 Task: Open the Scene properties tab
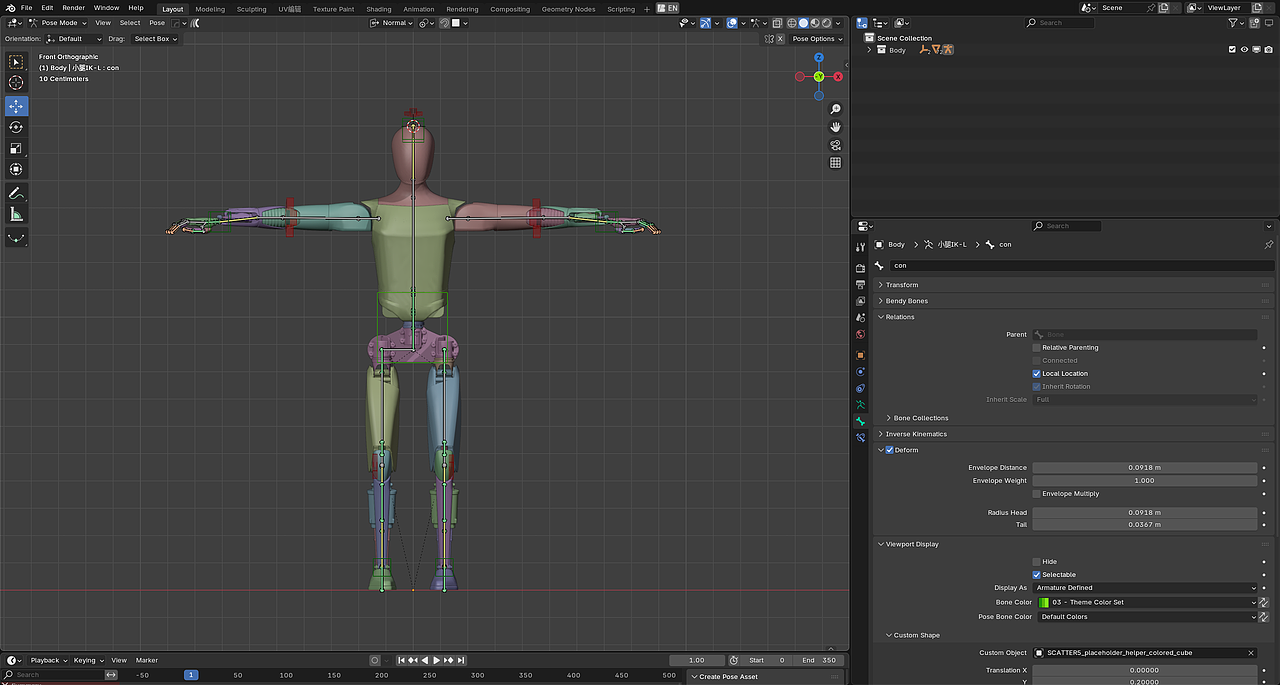(x=860, y=318)
